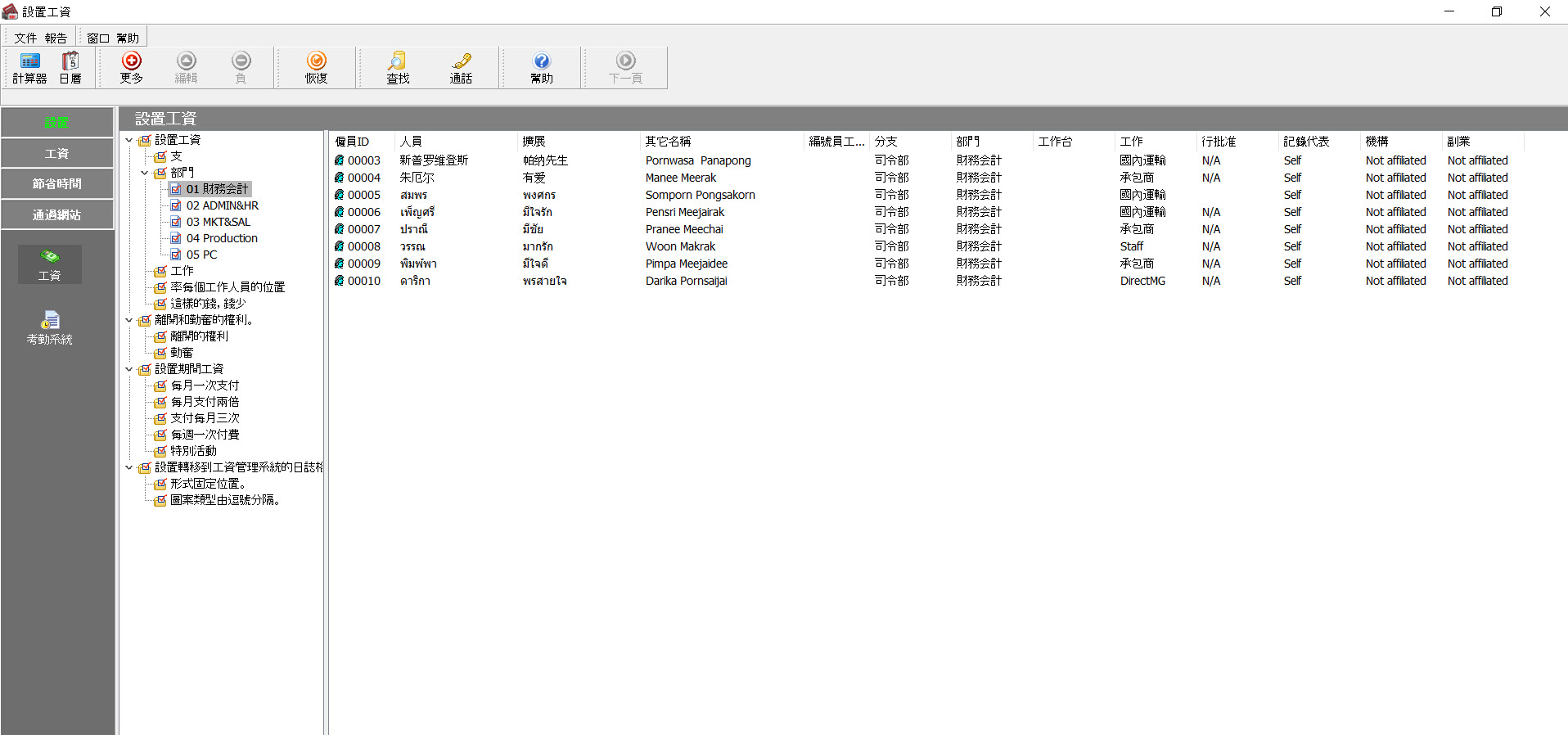Select 04 Production department in tree
The width and height of the screenshot is (1568, 735).
click(x=222, y=238)
